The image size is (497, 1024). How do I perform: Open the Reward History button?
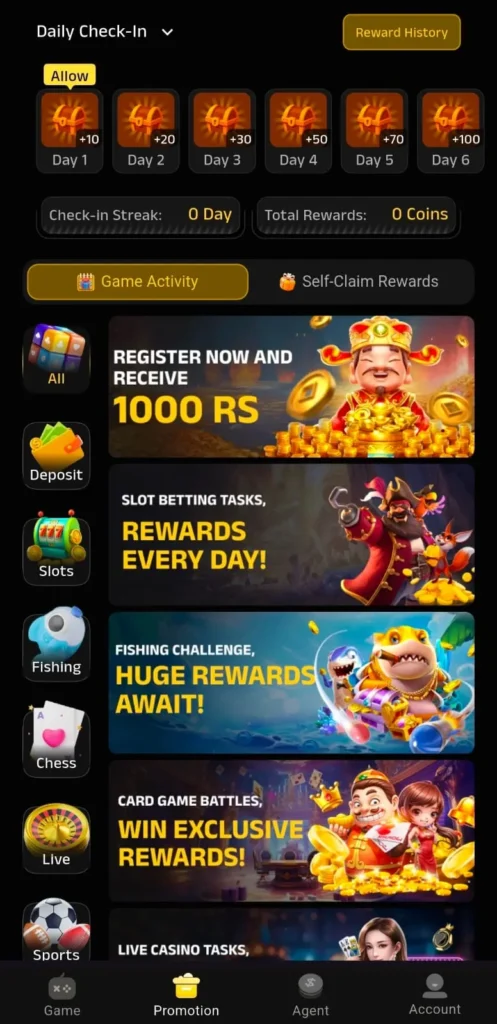[x=402, y=32]
